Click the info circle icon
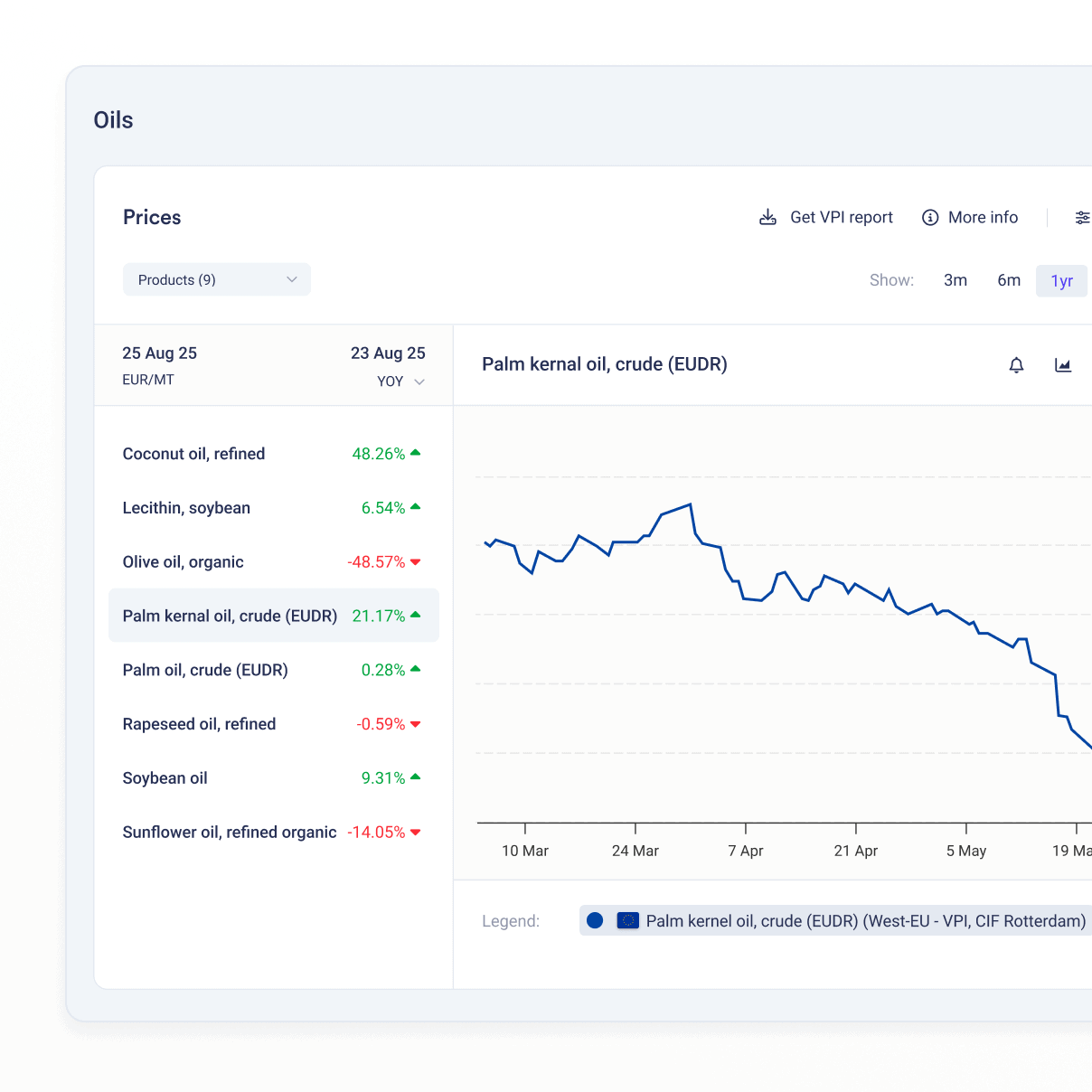The height and width of the screenshot is (1092, 1092). tap(929, 218)
